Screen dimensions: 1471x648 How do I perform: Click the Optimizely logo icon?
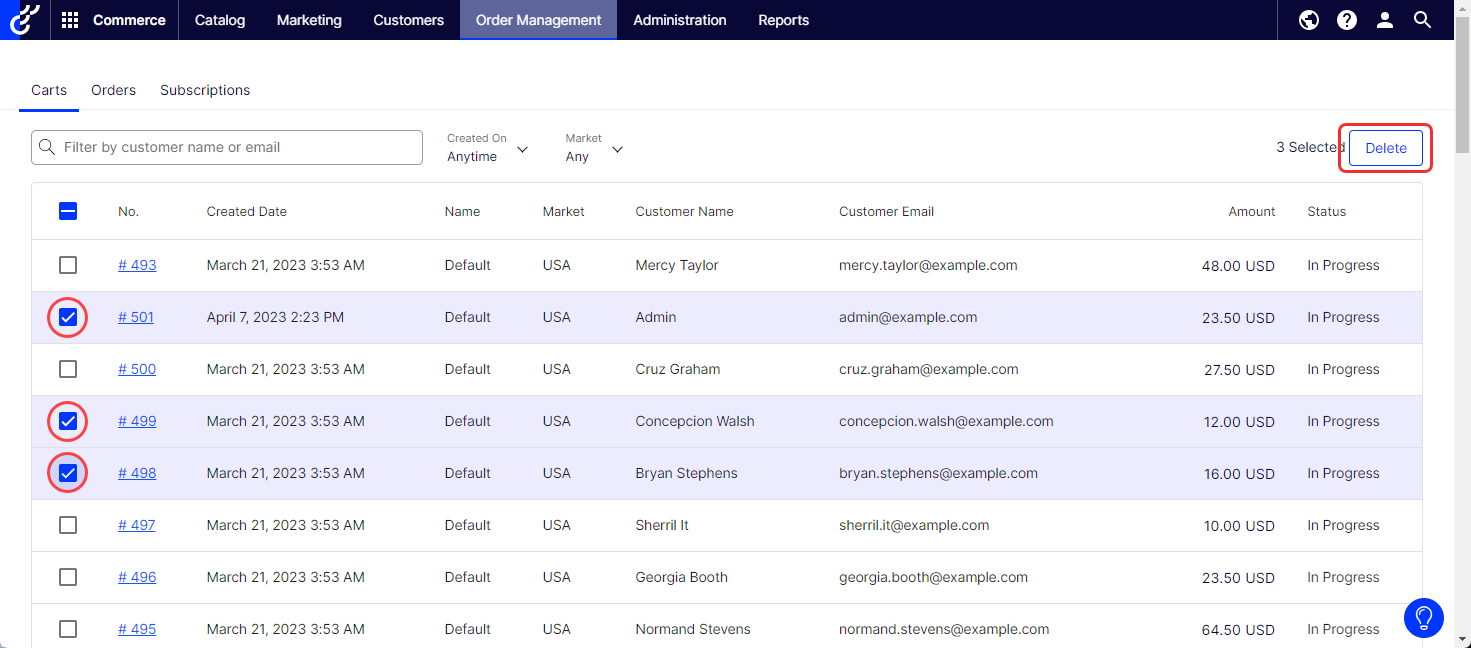coord(22,20)
